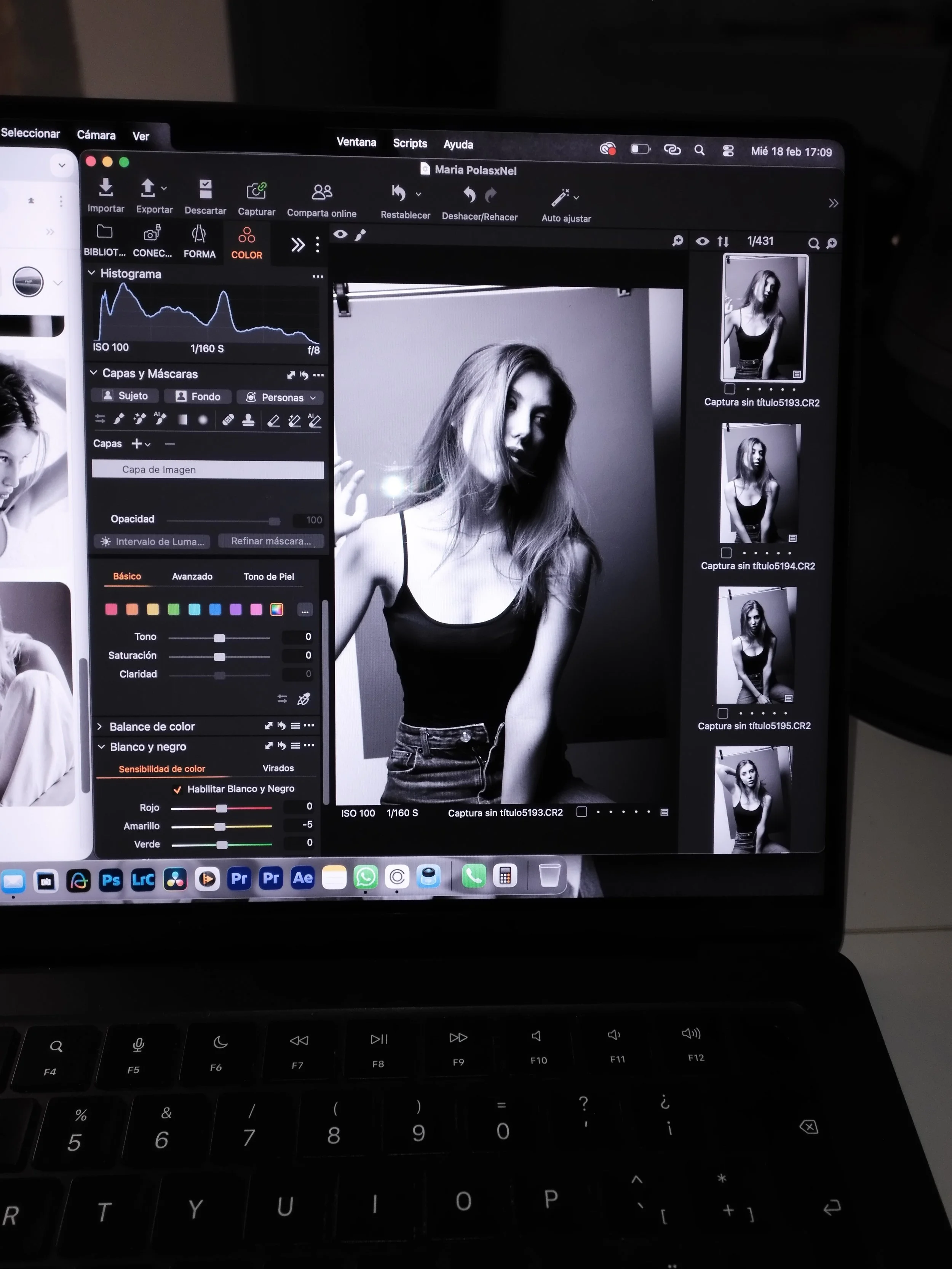Viewport: 952px width, 1269px height.
Task: Toggle the viewer eye visibility icon
Action: [340, 234]
